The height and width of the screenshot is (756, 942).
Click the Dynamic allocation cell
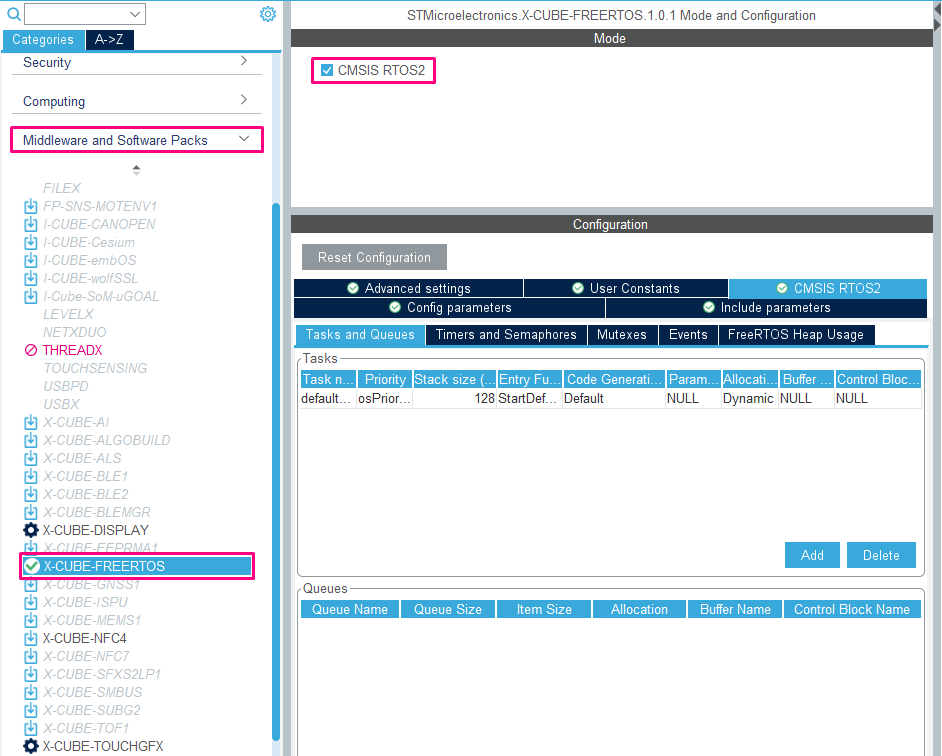[749, 398]
